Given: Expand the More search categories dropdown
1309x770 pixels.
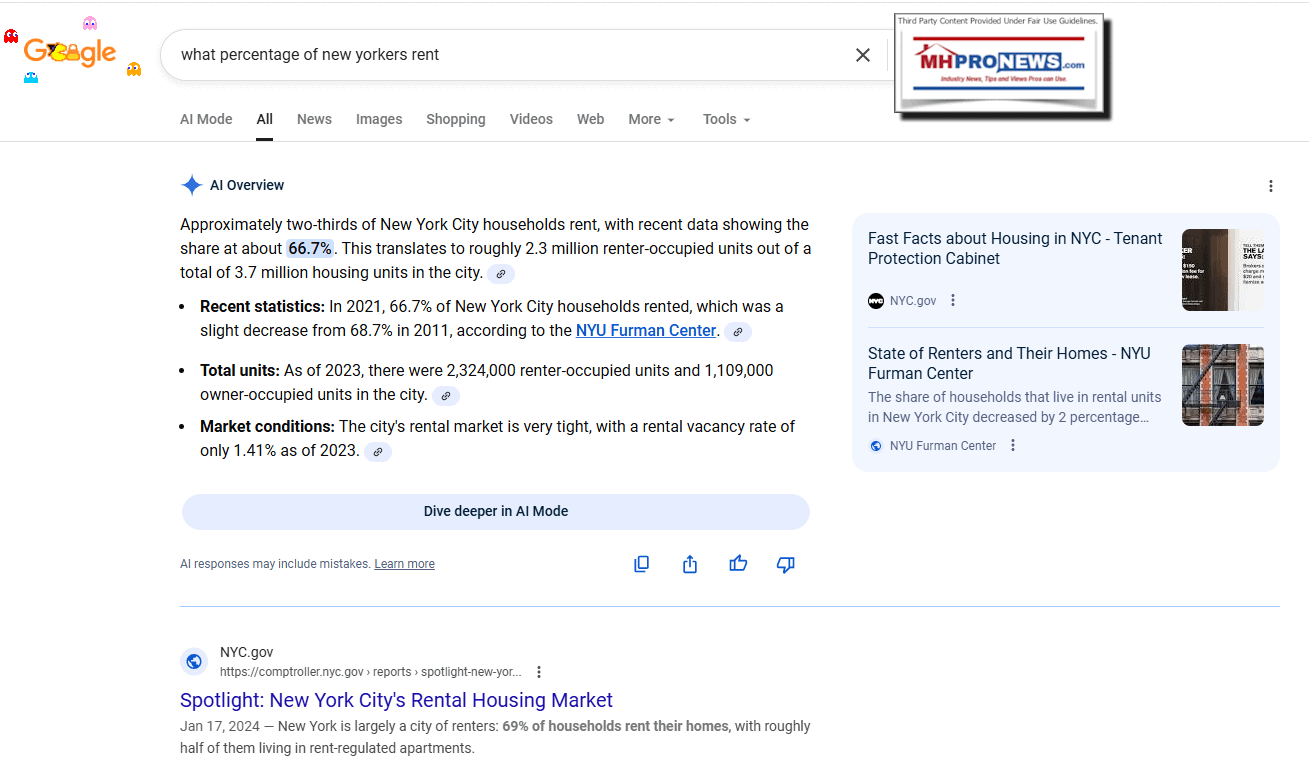Looking at the screenshot, I should point(651,119).
